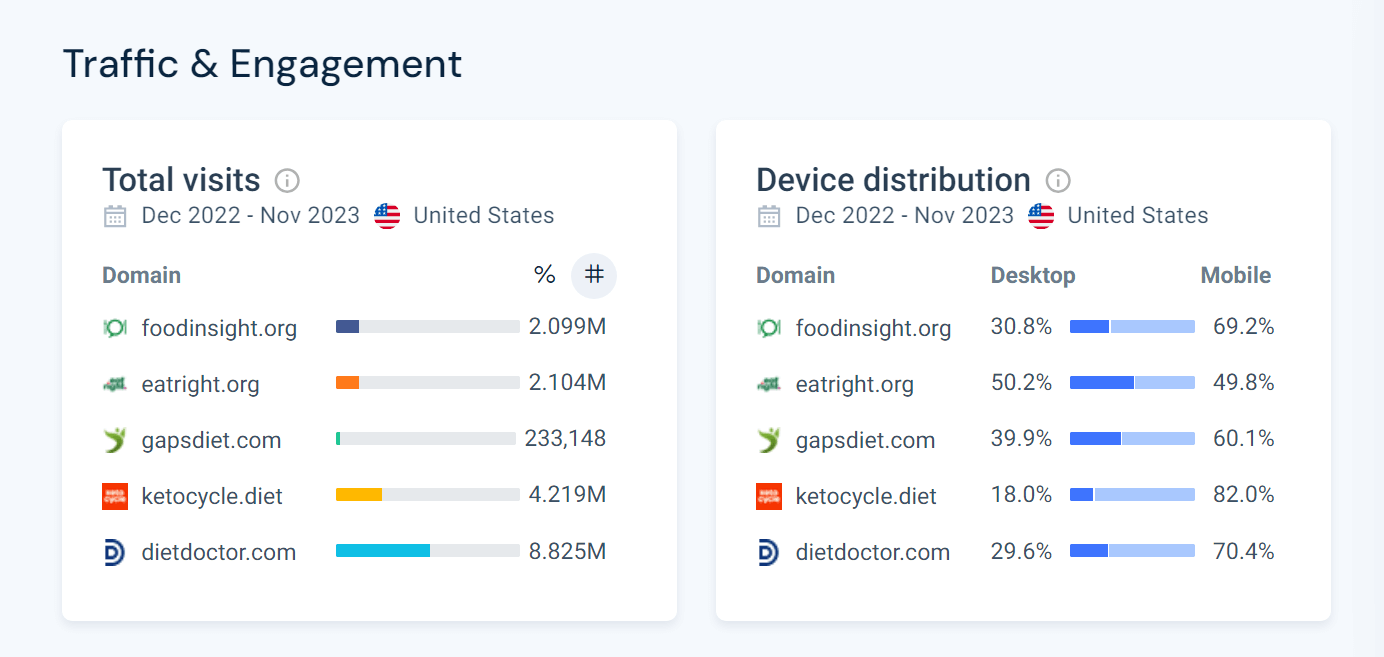Click 60.1% mobile share value
Viewport: 1384px width, 657px height.
click(x=1243, y=439)
